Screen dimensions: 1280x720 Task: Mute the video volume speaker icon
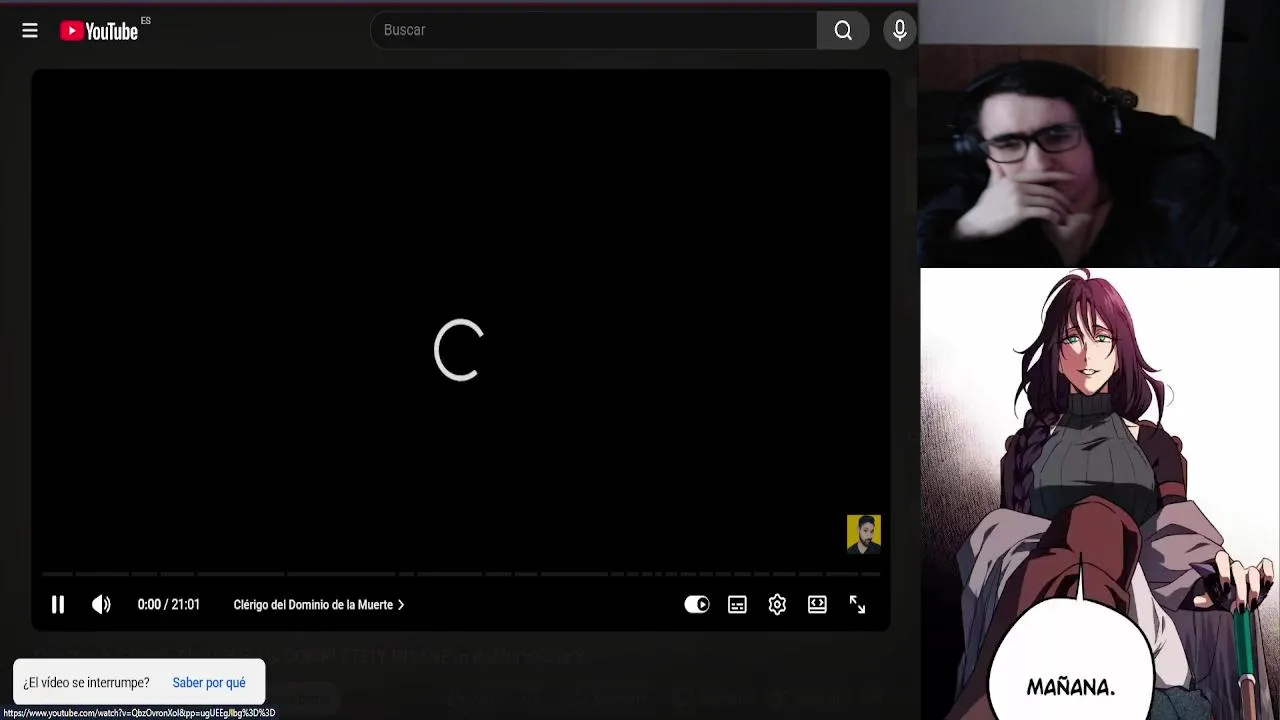click(101, 604)
